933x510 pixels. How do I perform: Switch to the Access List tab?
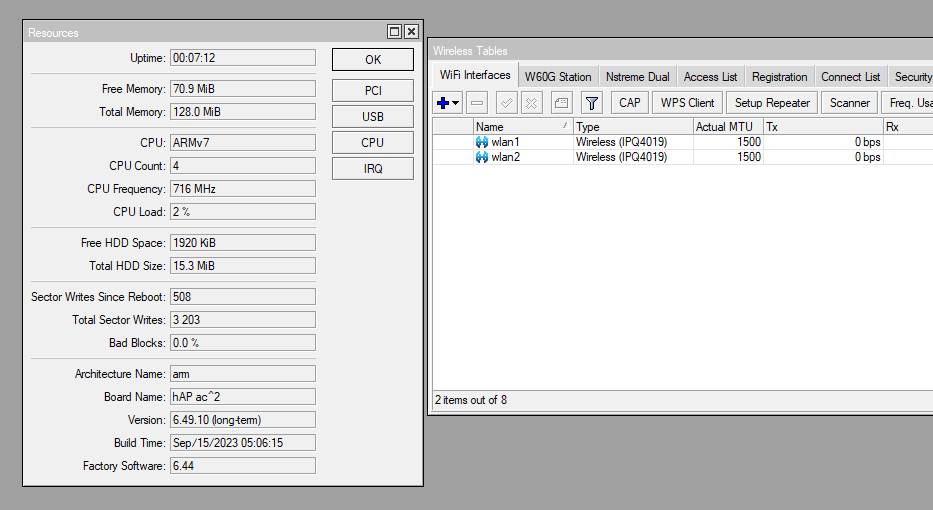[710, 77]
